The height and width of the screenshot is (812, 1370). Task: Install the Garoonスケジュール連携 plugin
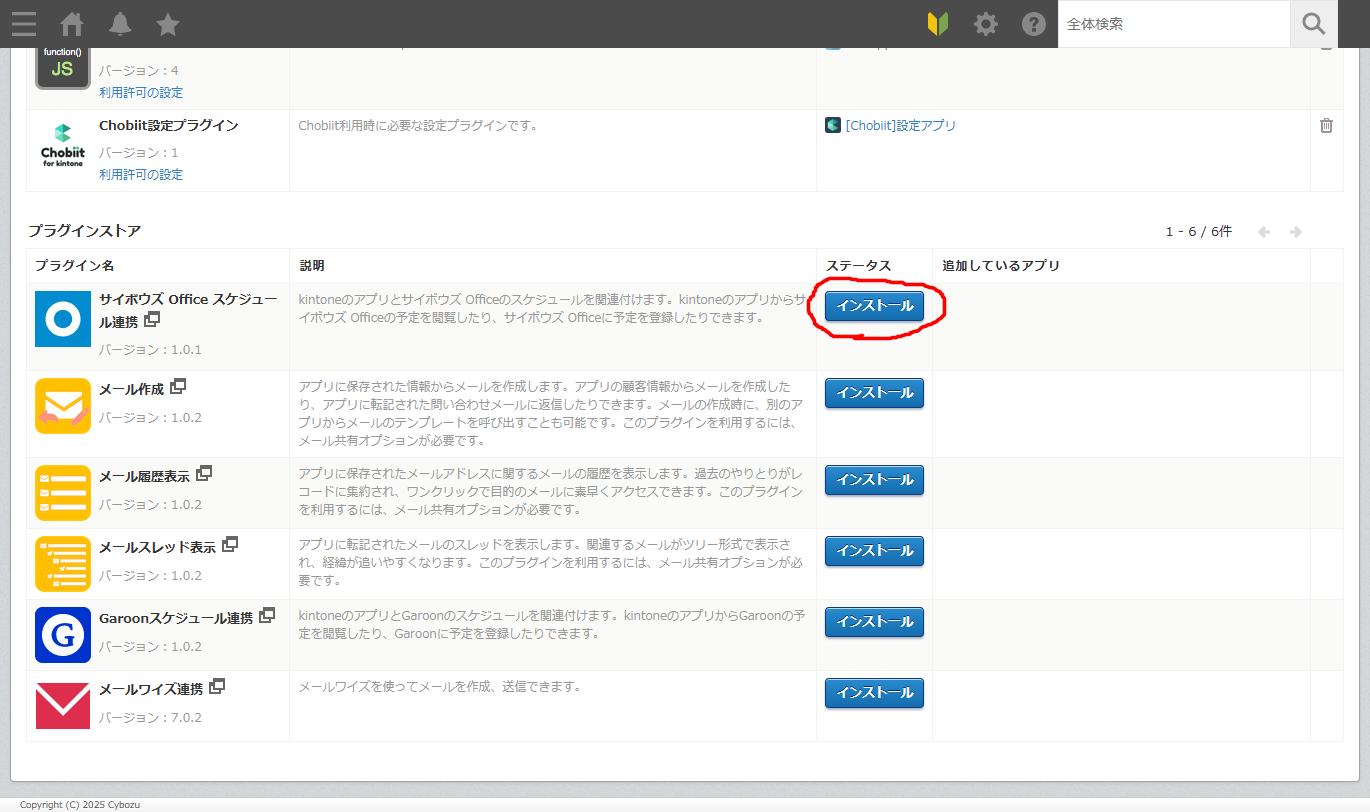(x=874, y=622)
